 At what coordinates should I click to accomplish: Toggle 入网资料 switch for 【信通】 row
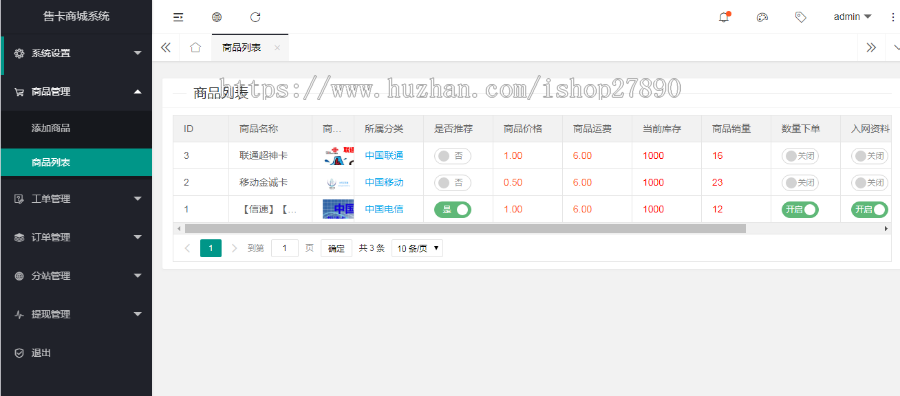(870, 209)
